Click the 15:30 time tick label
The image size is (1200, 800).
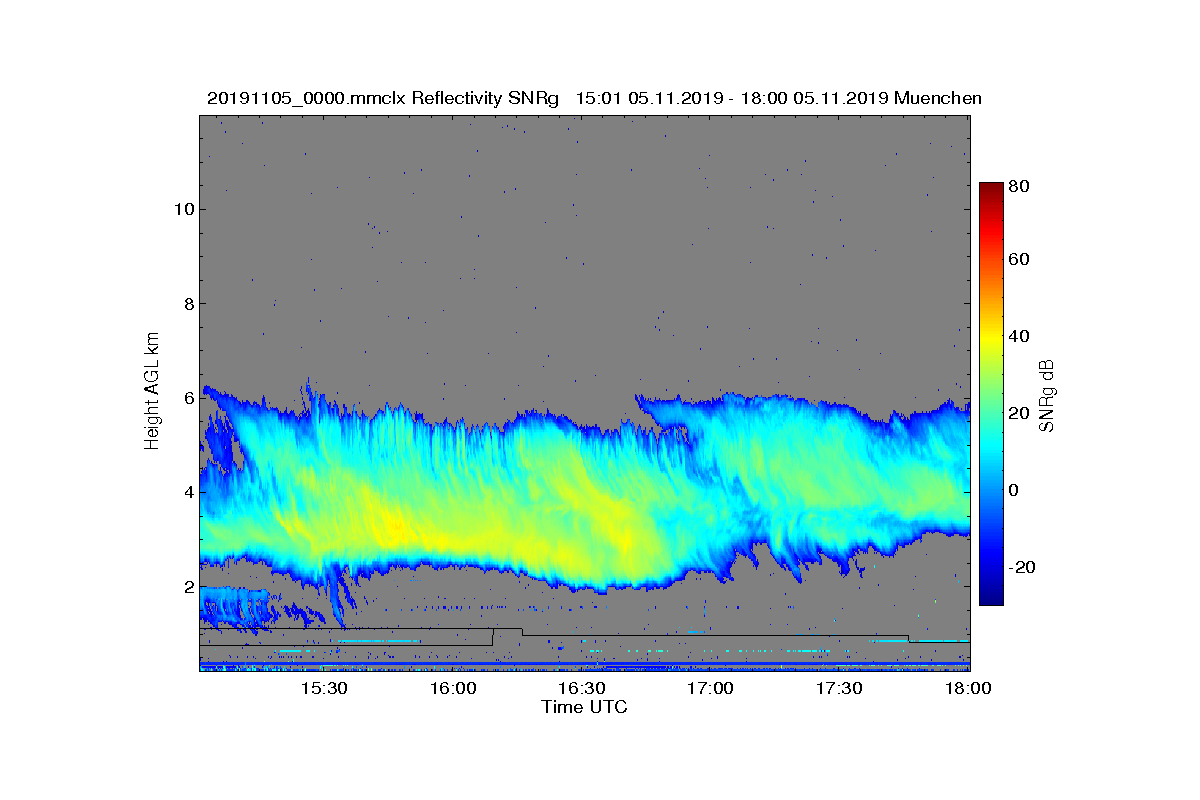(x=324, y=688)
